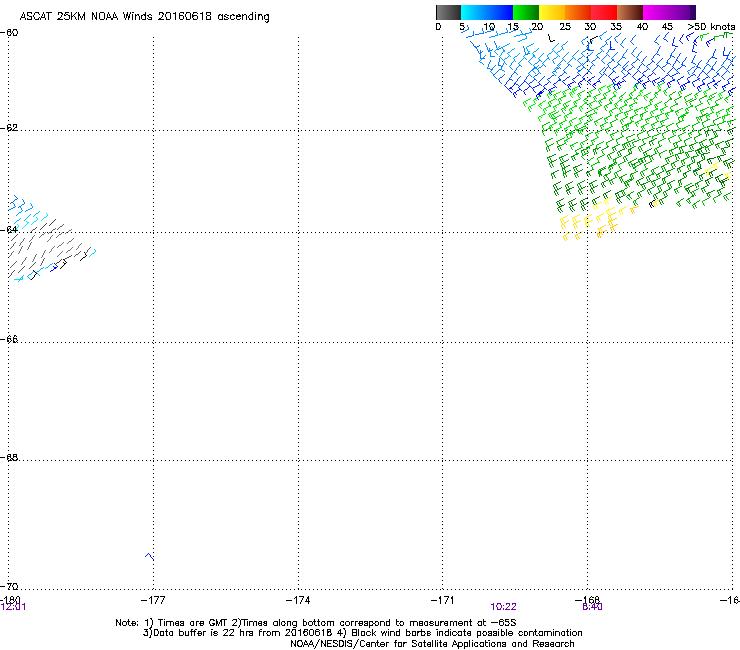Screen dimensions: 740x650
Task: Click the purple '10:22' swath time label
Action: click(503, 607)
